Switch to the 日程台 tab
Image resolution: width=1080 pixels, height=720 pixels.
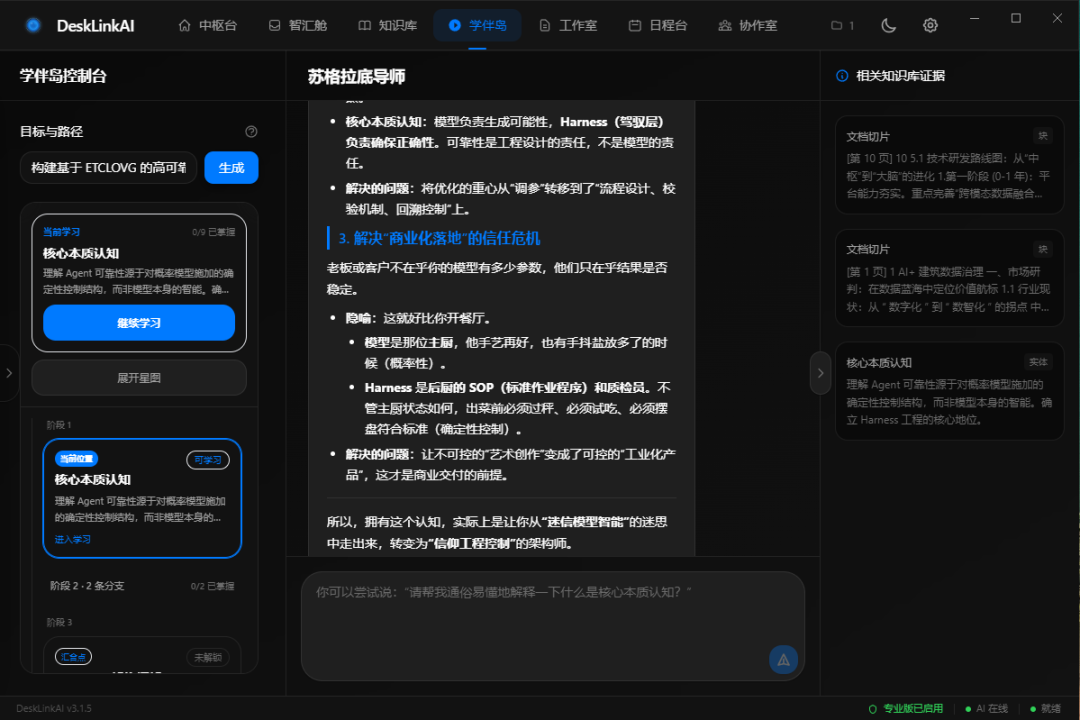(x=658, y=25)
